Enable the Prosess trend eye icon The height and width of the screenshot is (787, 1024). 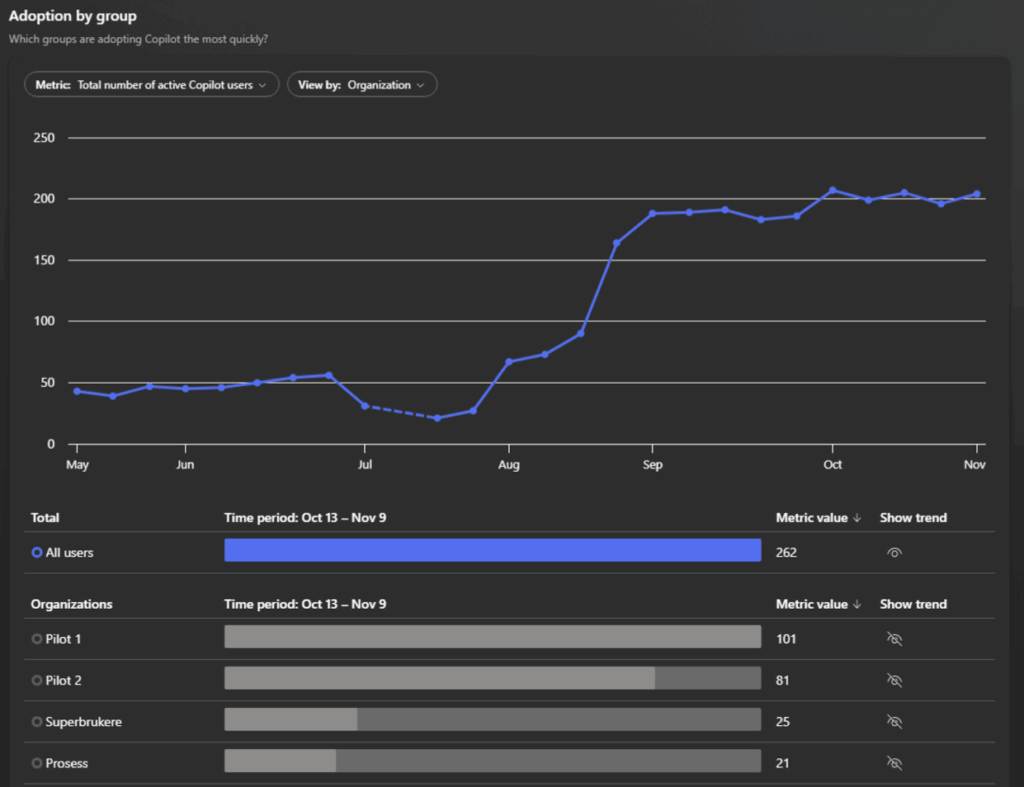pos(895,763)
